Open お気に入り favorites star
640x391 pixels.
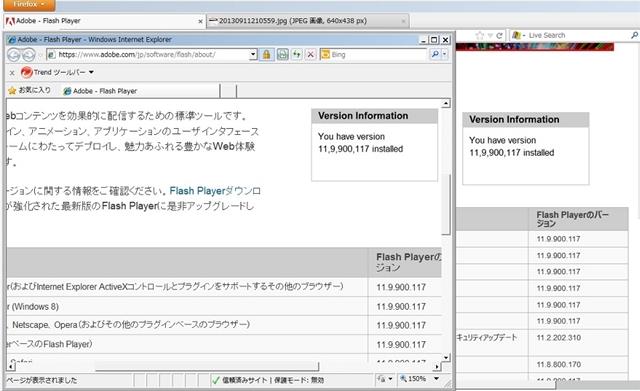(29, 90)
